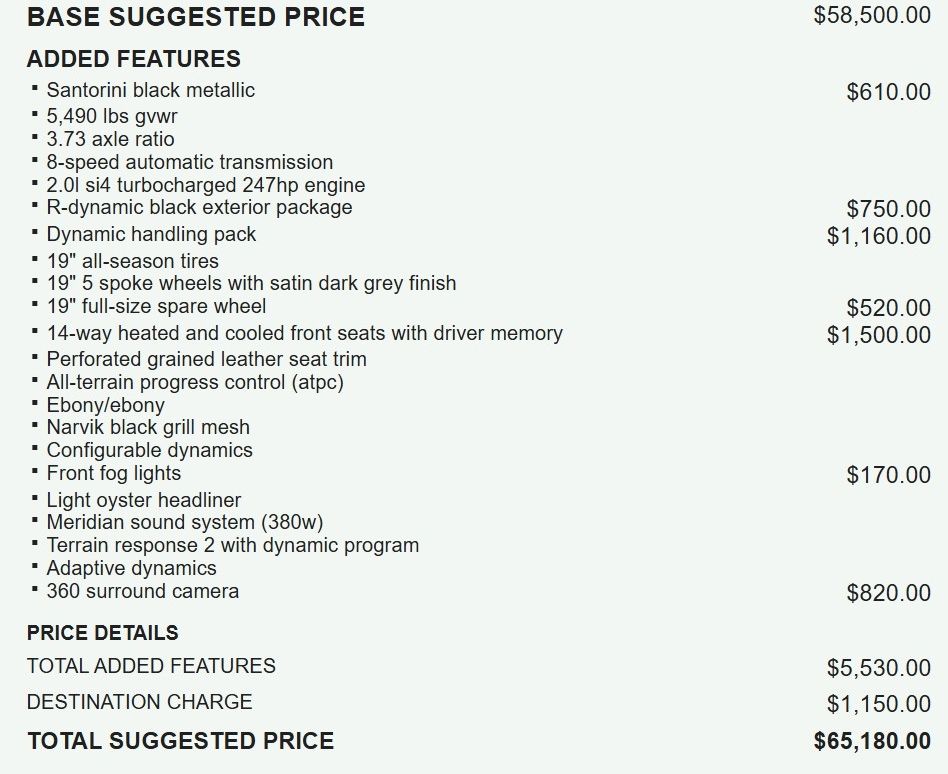Select the 14-way heated and cooled seats item
The height and width of the screenshot is (774, 948).
point(304,333)
